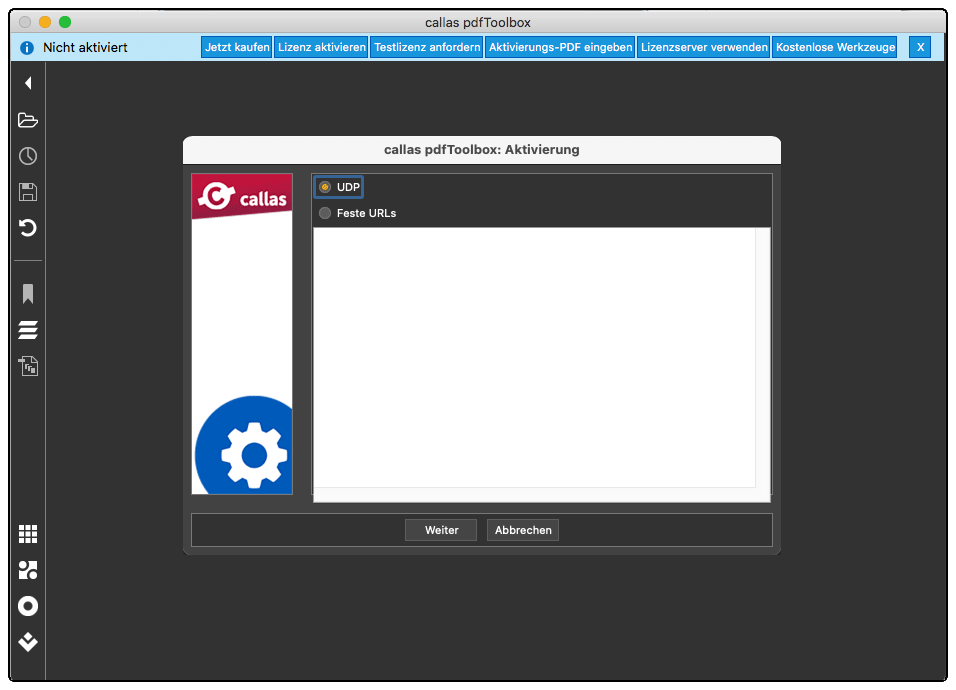Click Jetzt kaufen in the notification bar
The width and height of the screenshot is (956, 690).
(x=237, y=47)
